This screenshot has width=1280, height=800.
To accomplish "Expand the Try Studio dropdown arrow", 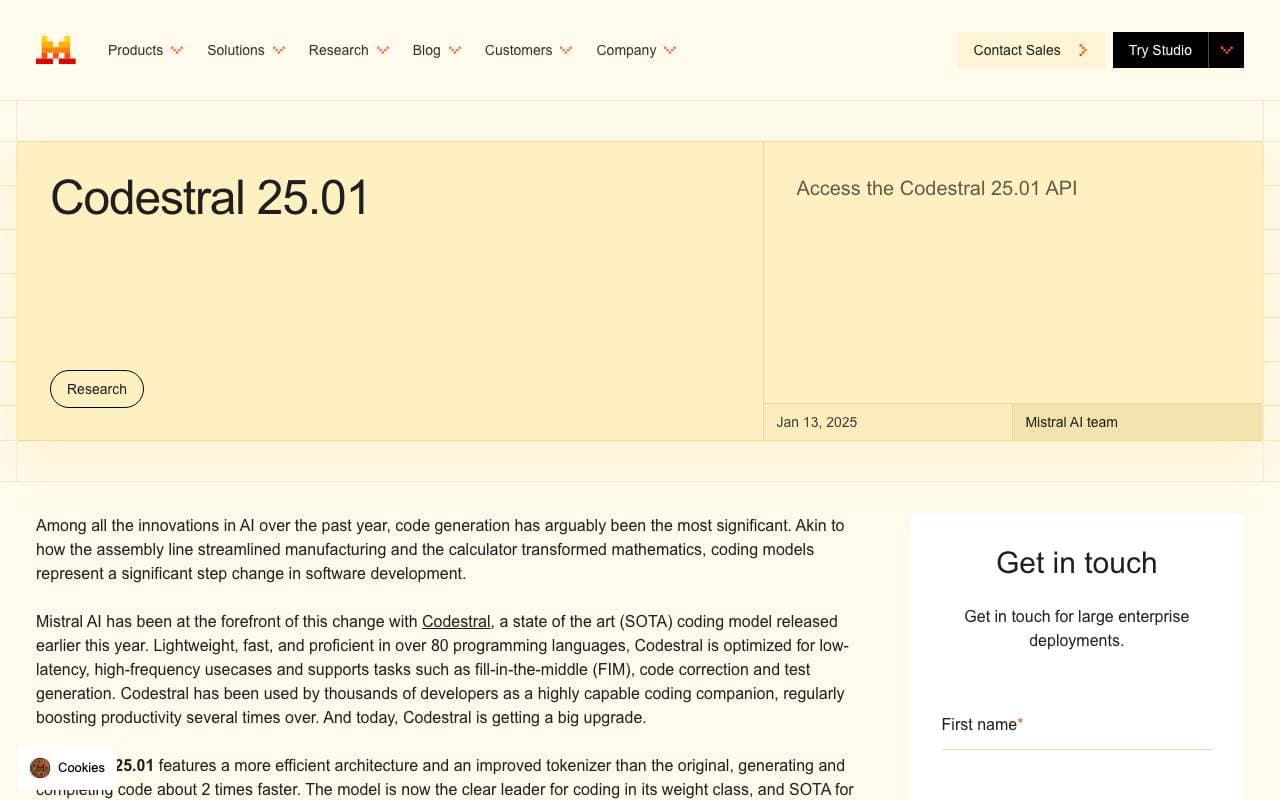I will 1227,50.
